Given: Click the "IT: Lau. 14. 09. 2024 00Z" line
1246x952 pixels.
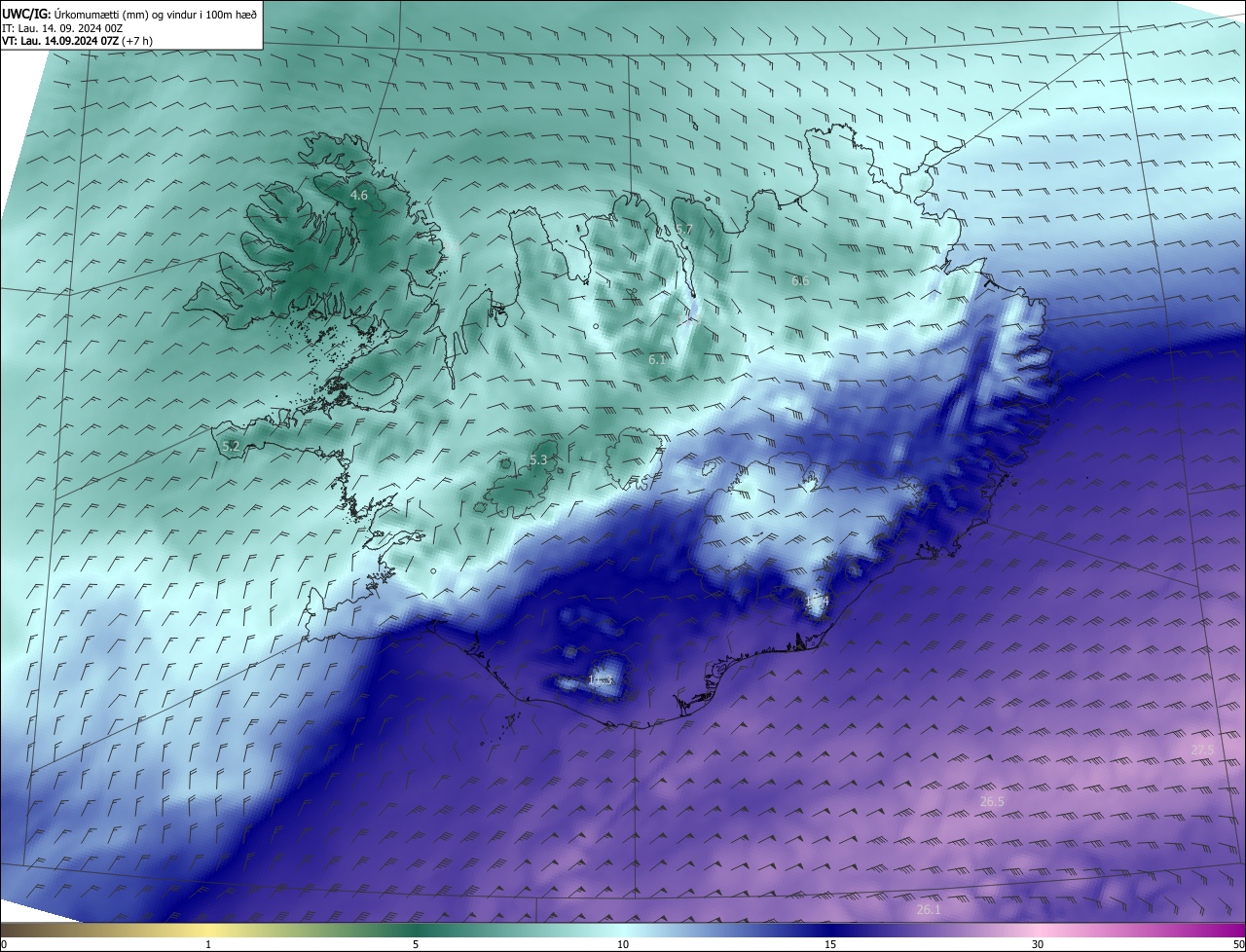Looking at the screenshot, I should [x=62, y=27].
